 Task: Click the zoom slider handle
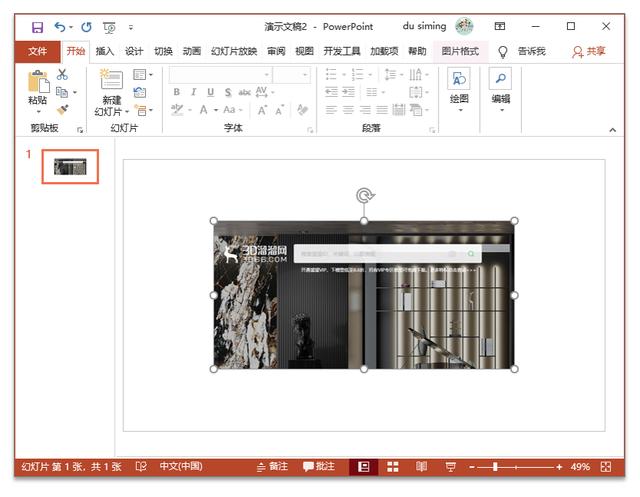[x=495, y=467]
